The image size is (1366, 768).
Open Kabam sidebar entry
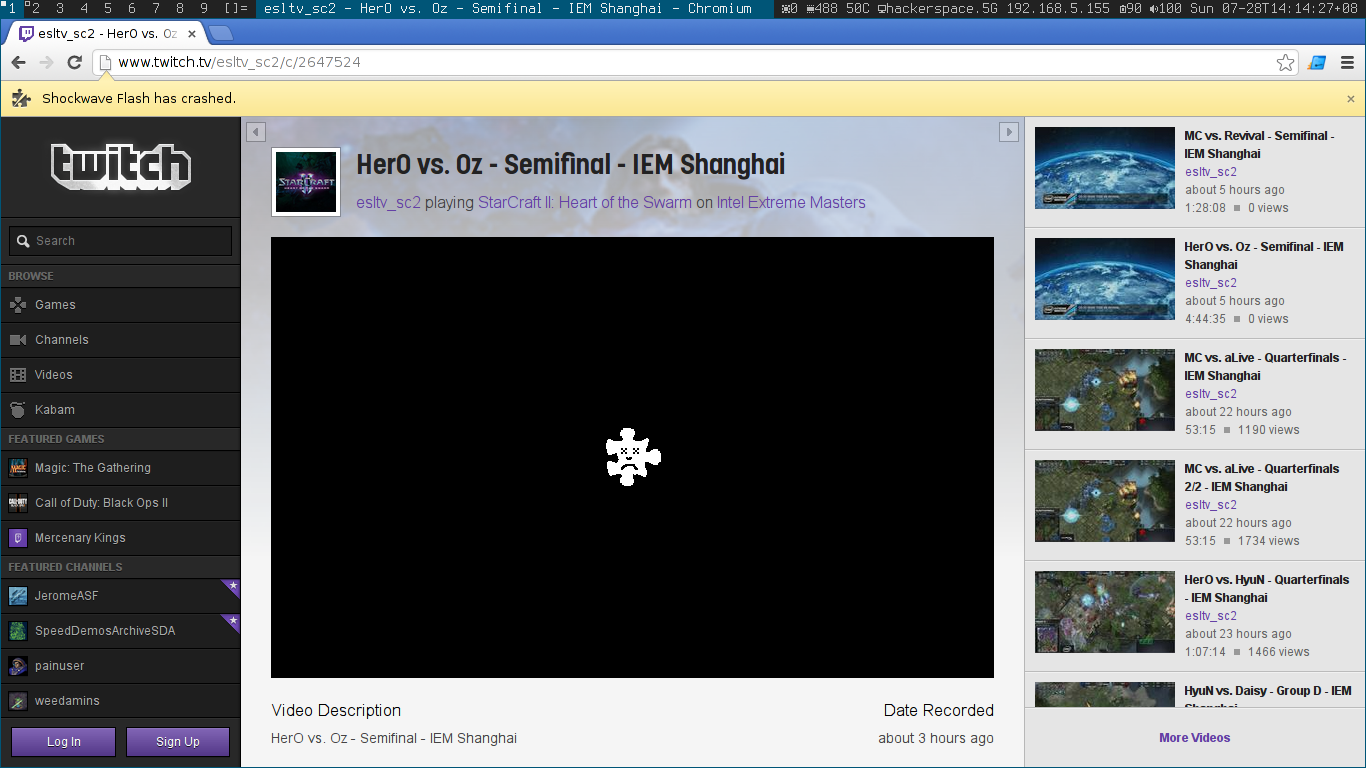coord(121,410)
